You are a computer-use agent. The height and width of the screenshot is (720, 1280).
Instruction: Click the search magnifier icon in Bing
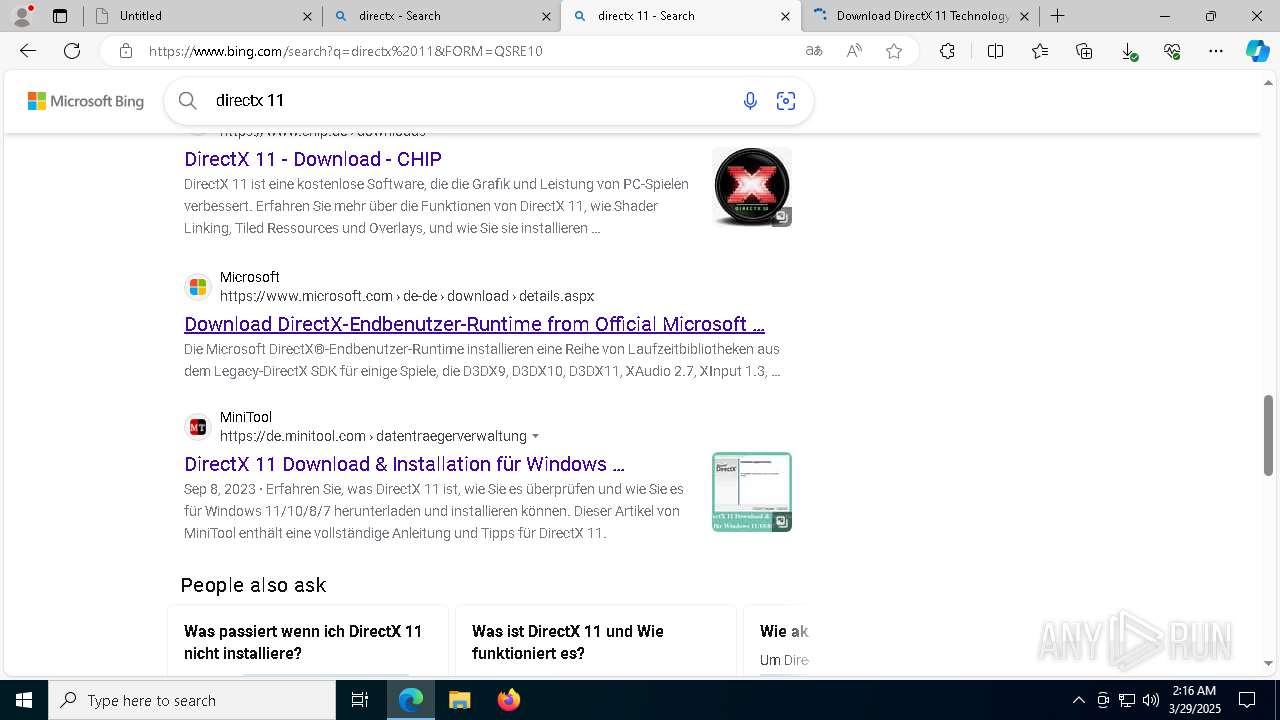(x=187, y=100)
